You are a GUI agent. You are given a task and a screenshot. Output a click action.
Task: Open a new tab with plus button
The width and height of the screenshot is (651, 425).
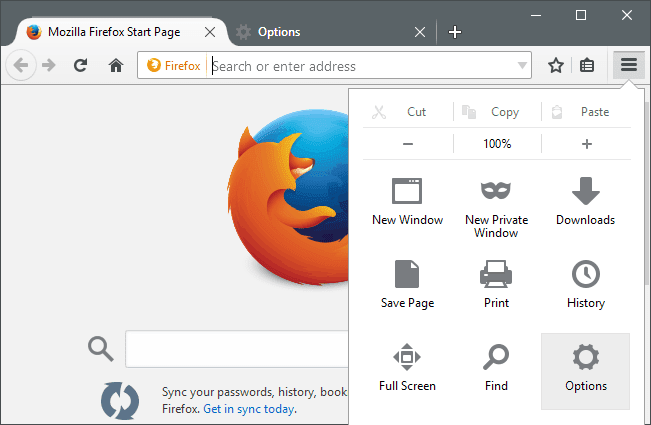(455, 32)
